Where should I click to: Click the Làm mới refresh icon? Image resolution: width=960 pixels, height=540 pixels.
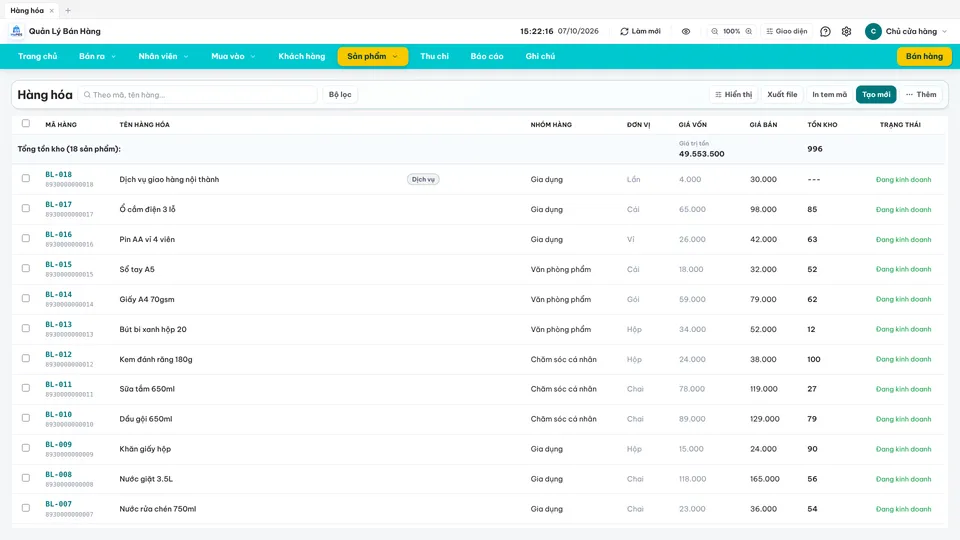coord(624,31)
